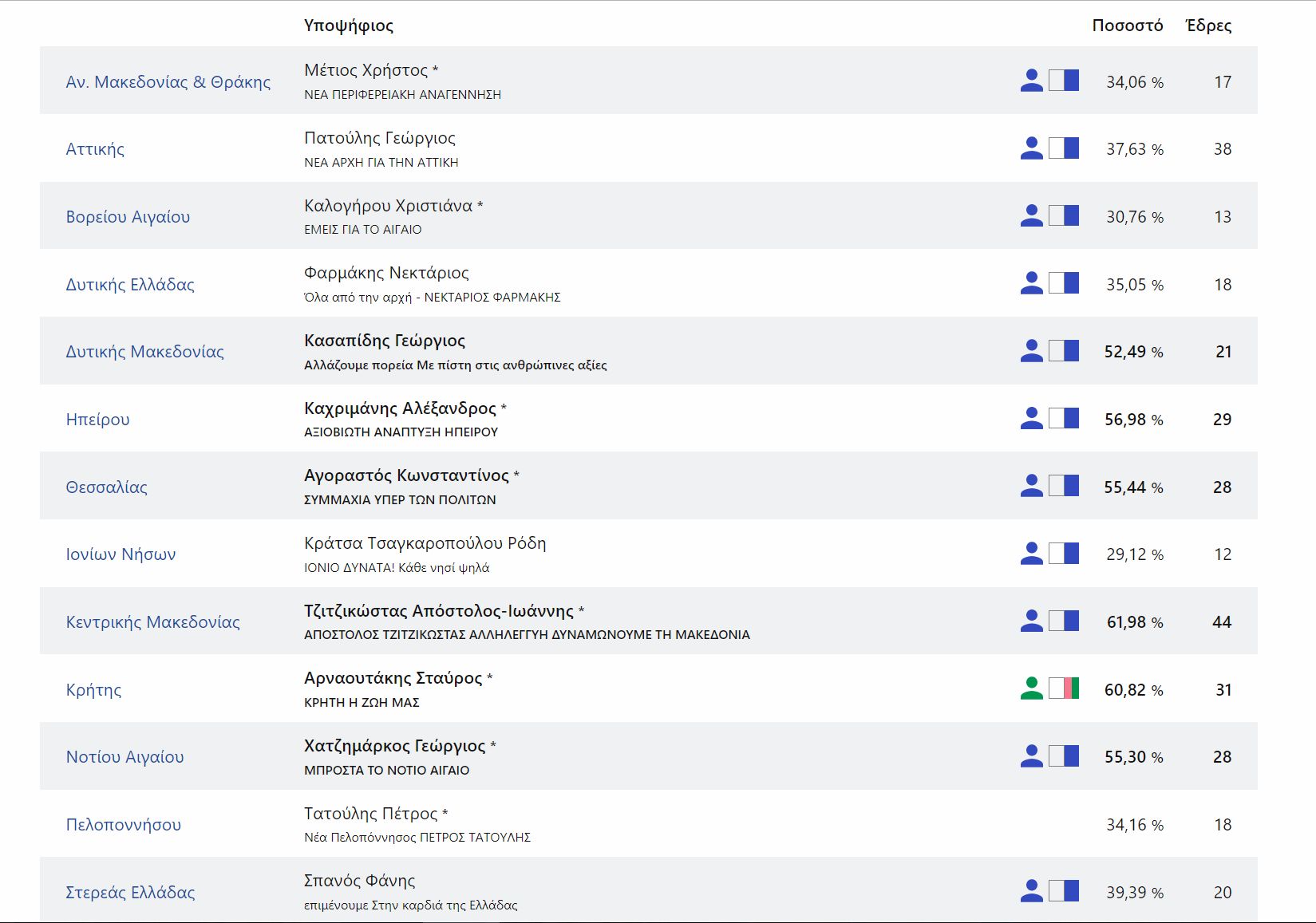Open the Ηπείρου region link
Screen dimensions: 1316x923
point(97,419)
